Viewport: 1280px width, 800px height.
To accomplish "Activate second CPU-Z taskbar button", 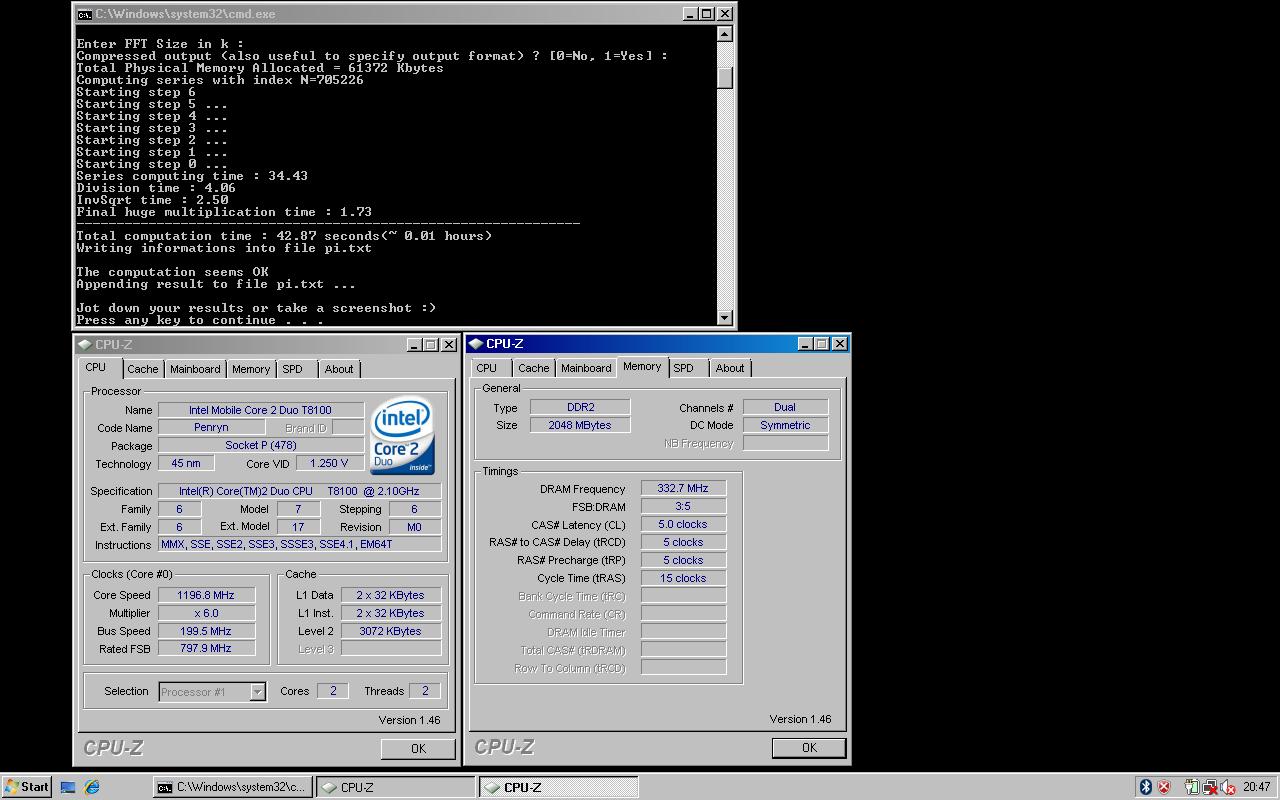I will 558,787.
